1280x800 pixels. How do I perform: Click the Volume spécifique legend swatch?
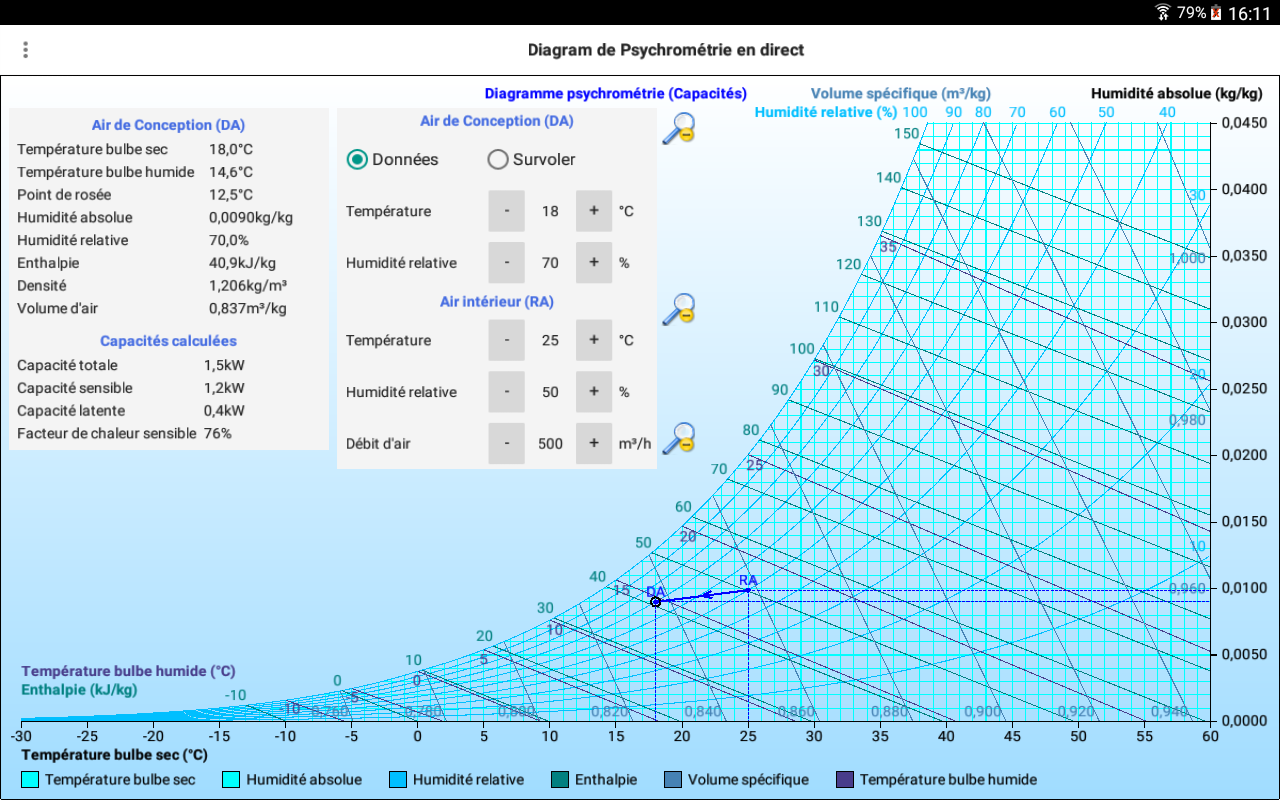672,780
